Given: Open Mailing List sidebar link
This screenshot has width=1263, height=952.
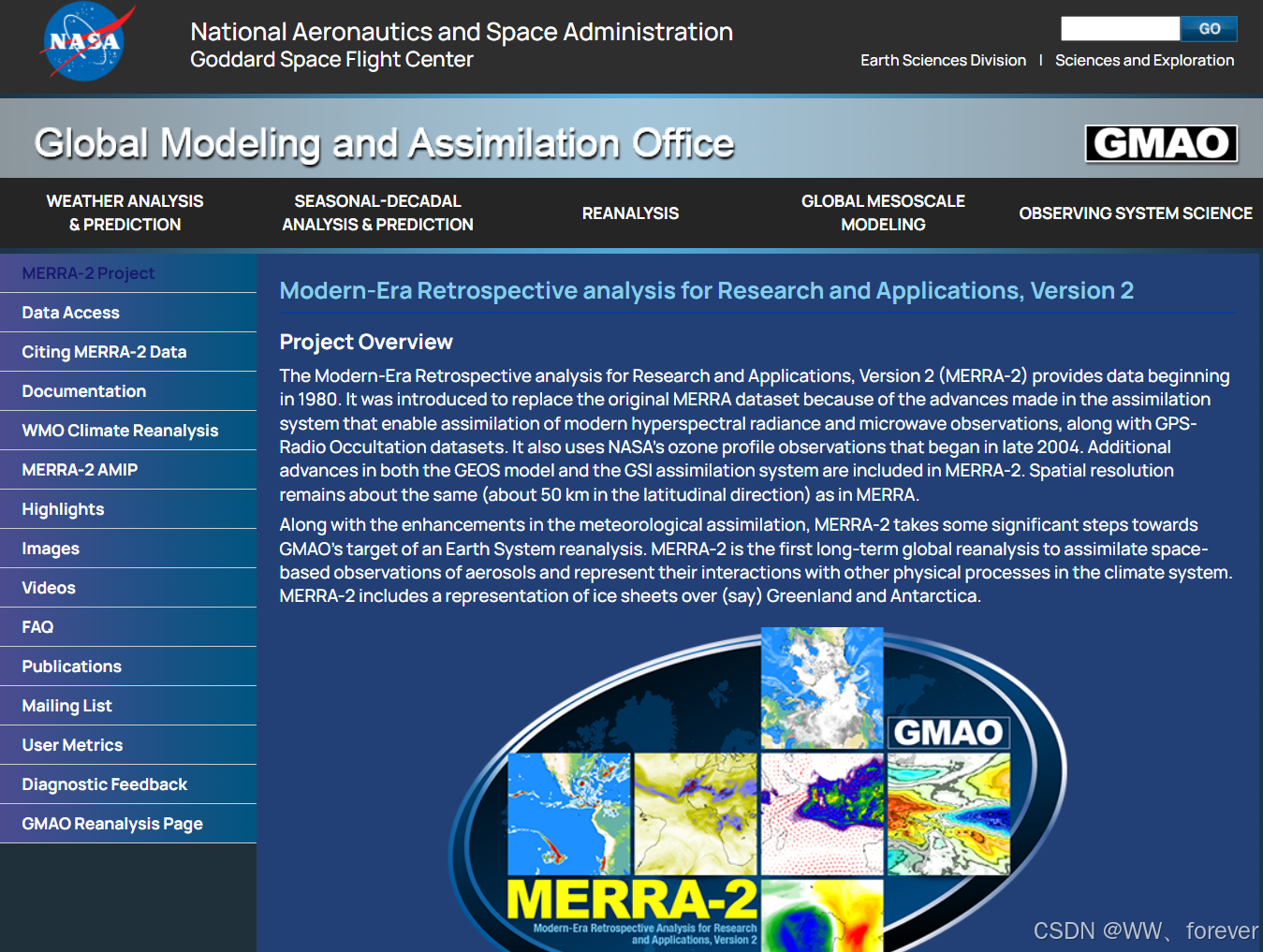Looking at the screenshot, I should click(128, 706).
